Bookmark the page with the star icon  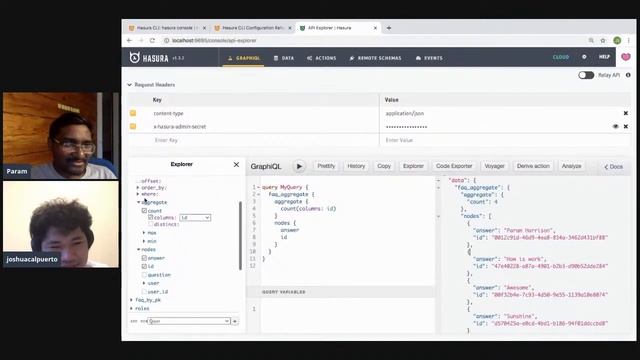(603, 40)
